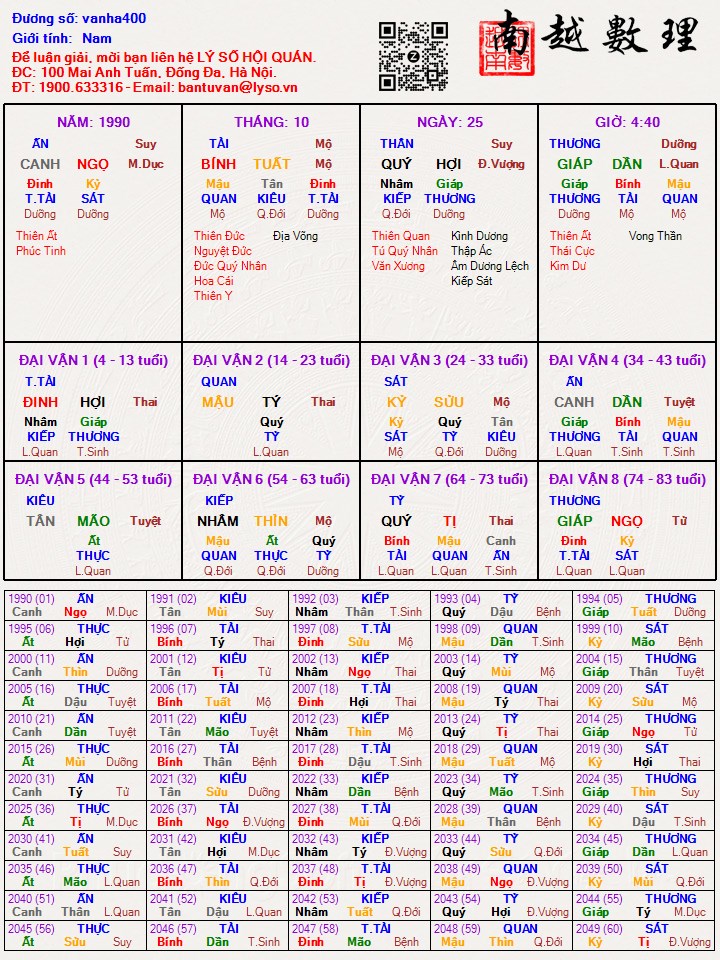
Task: Click the year cell '2014 (25)'
Action: (x=643, y=726)
